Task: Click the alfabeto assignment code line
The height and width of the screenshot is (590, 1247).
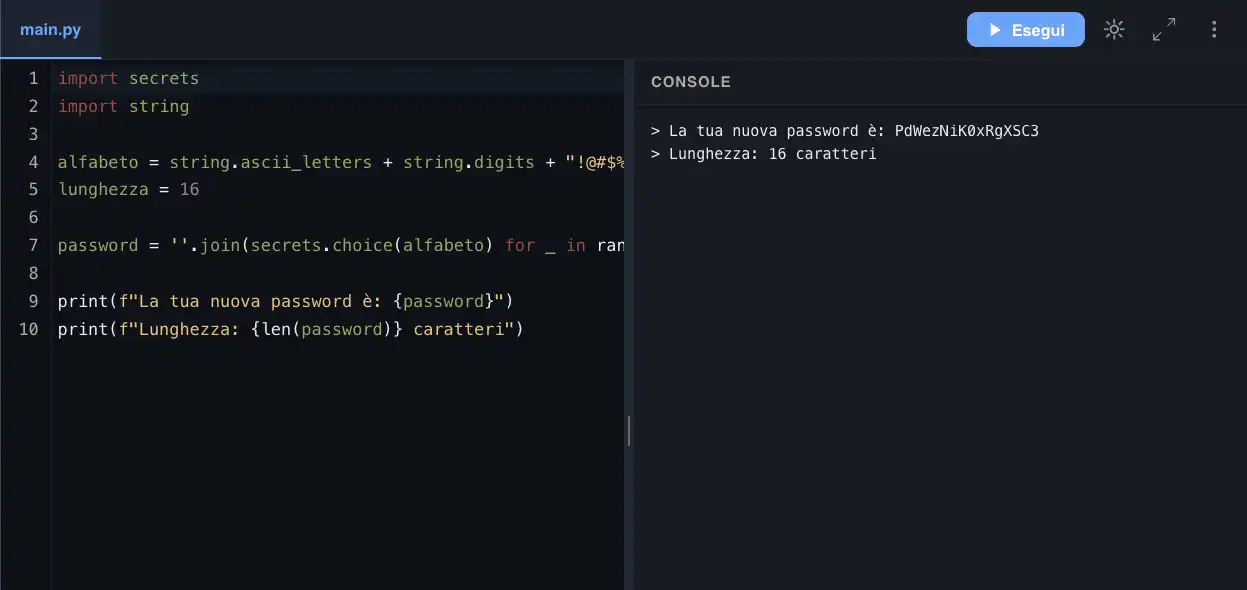Action: 341,162
